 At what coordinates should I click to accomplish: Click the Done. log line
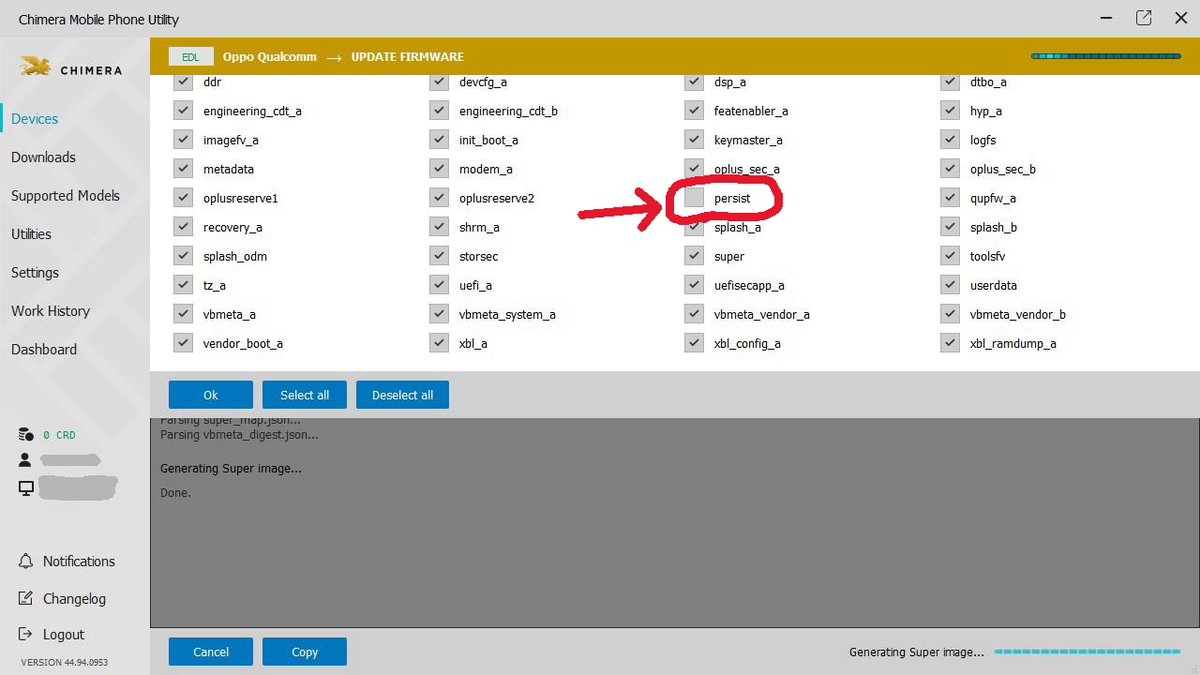[x=175, y=493]
